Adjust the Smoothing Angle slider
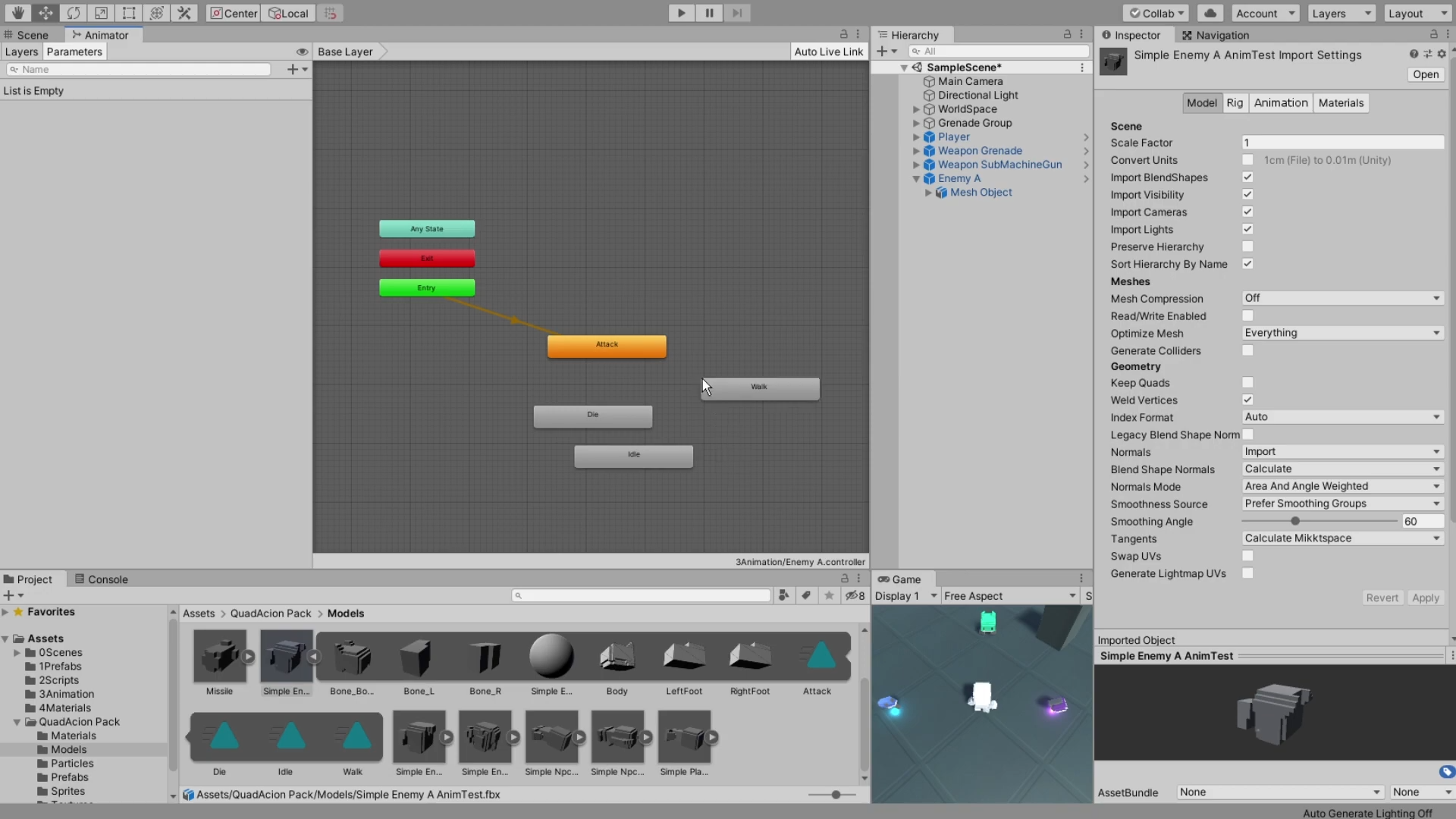1456x819 pixels. point(1295,521)
